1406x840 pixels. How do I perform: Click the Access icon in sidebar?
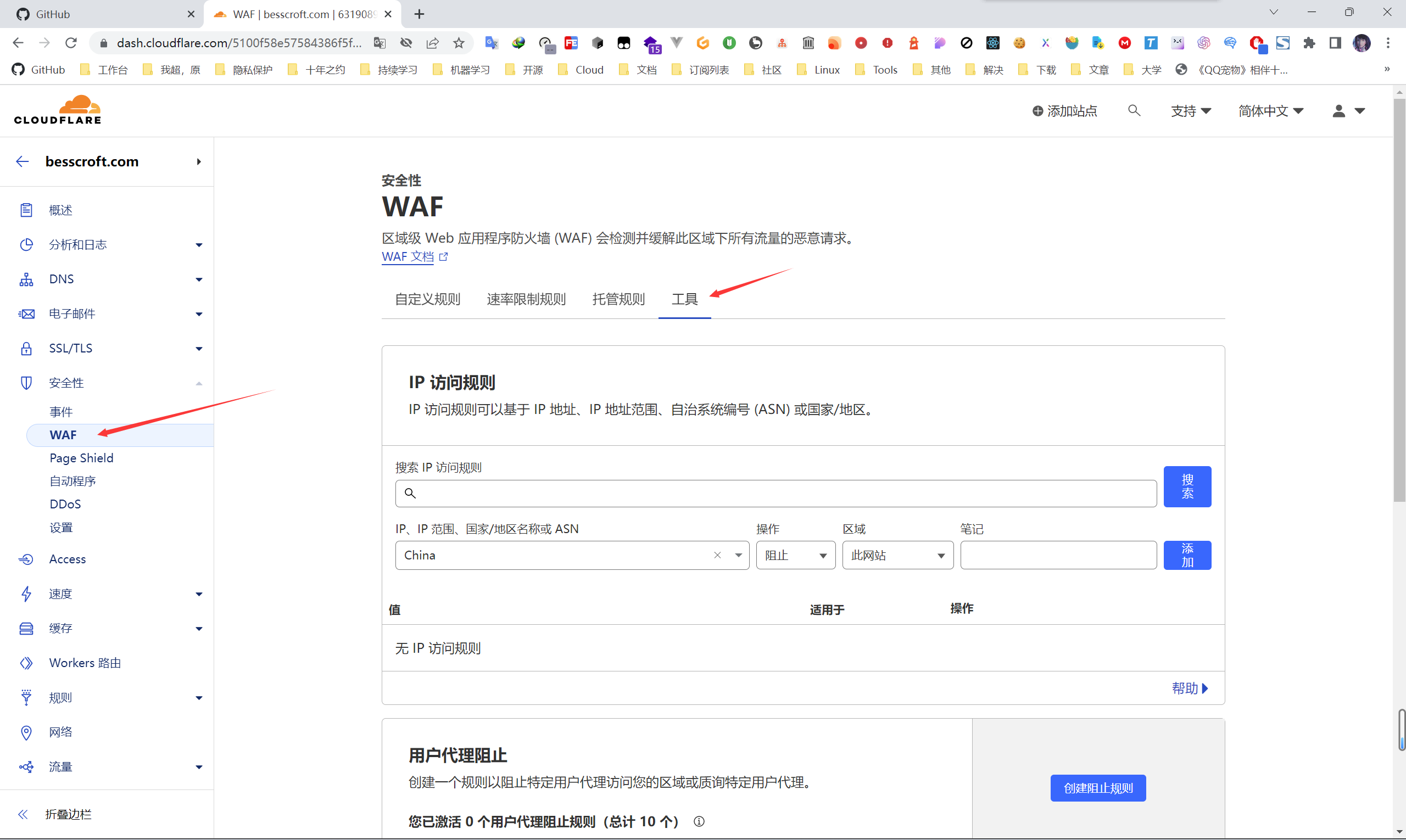26,559
